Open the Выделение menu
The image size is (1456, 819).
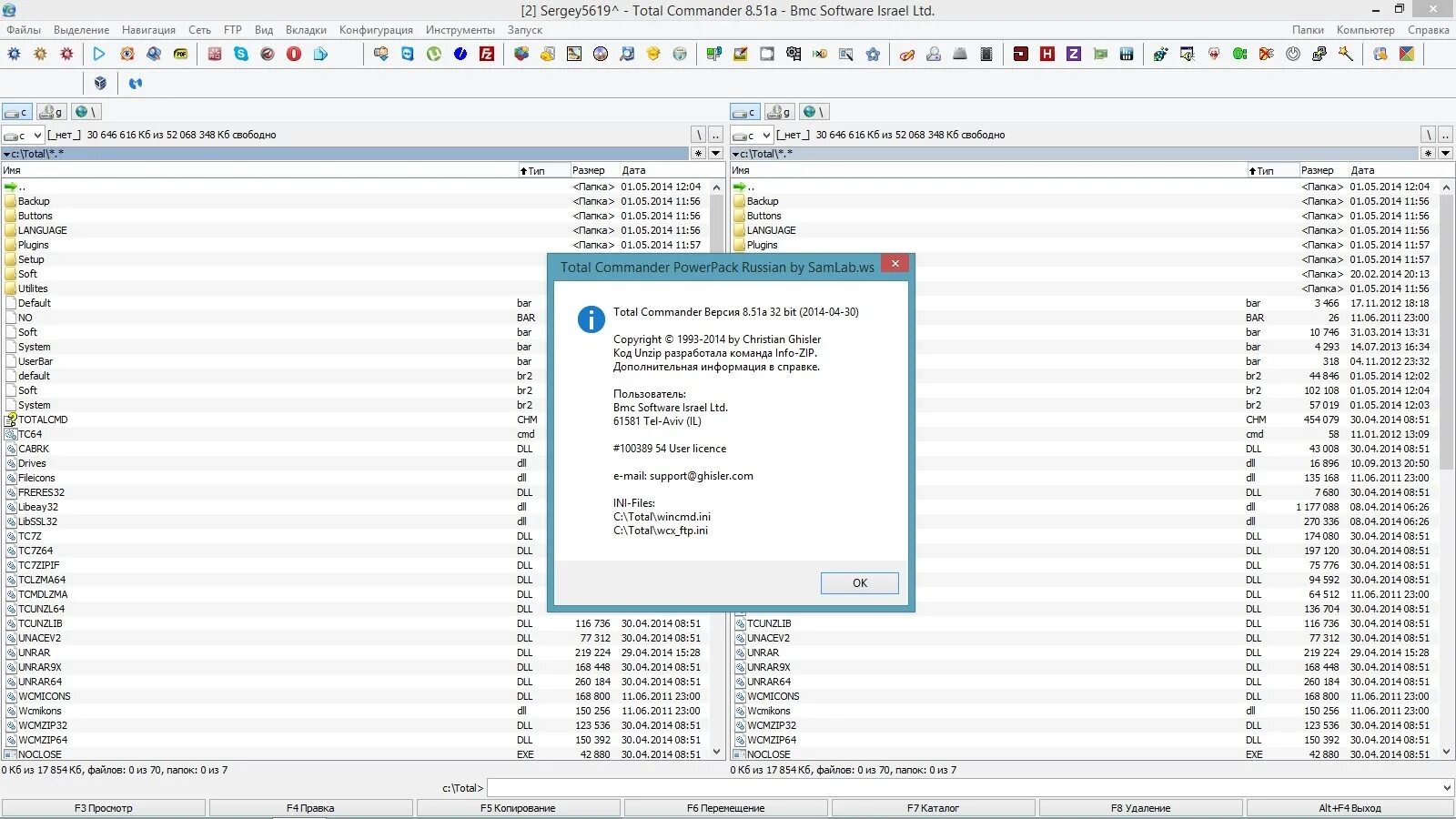81,30
